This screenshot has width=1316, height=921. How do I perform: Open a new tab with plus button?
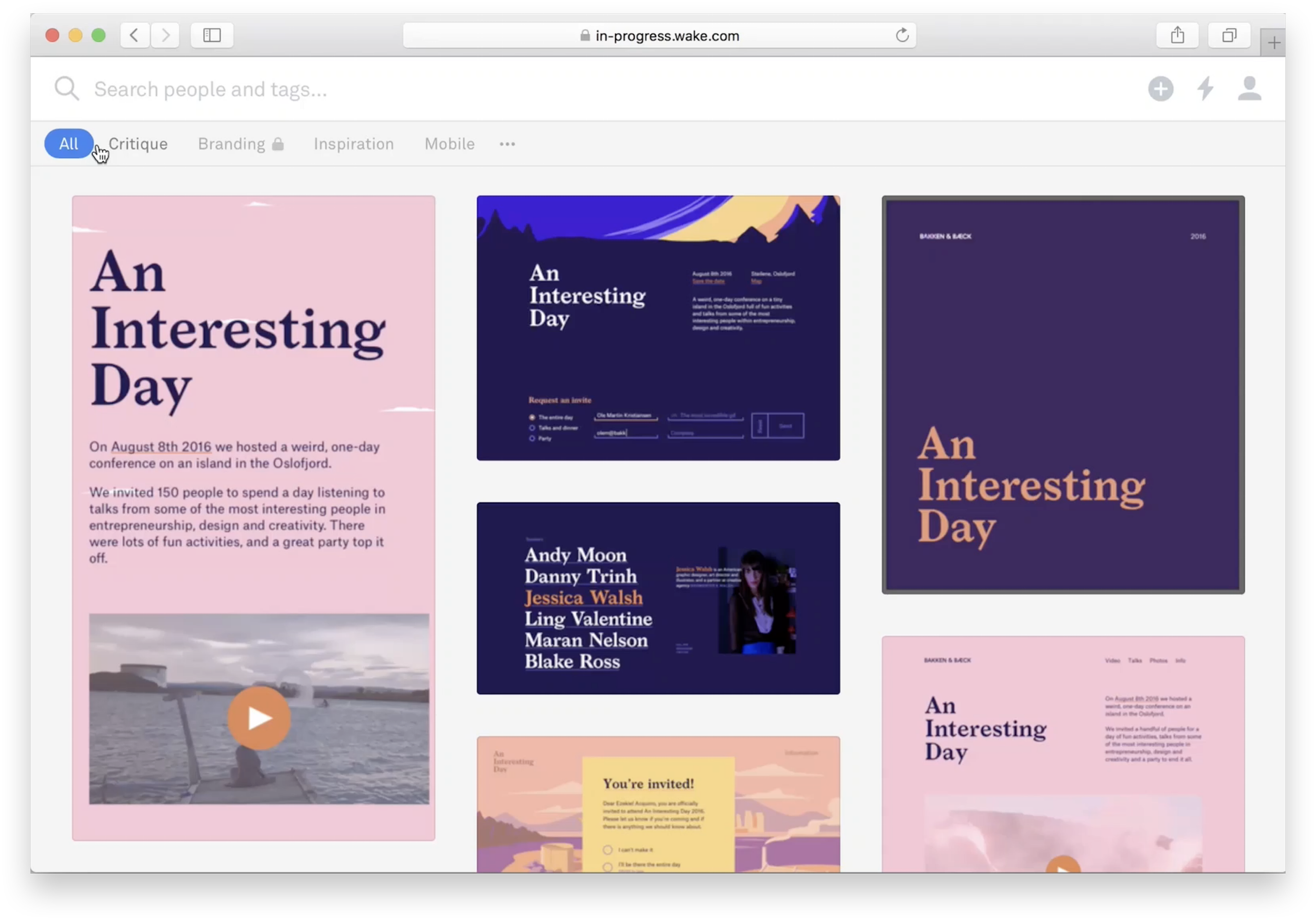pos(1273,43)
